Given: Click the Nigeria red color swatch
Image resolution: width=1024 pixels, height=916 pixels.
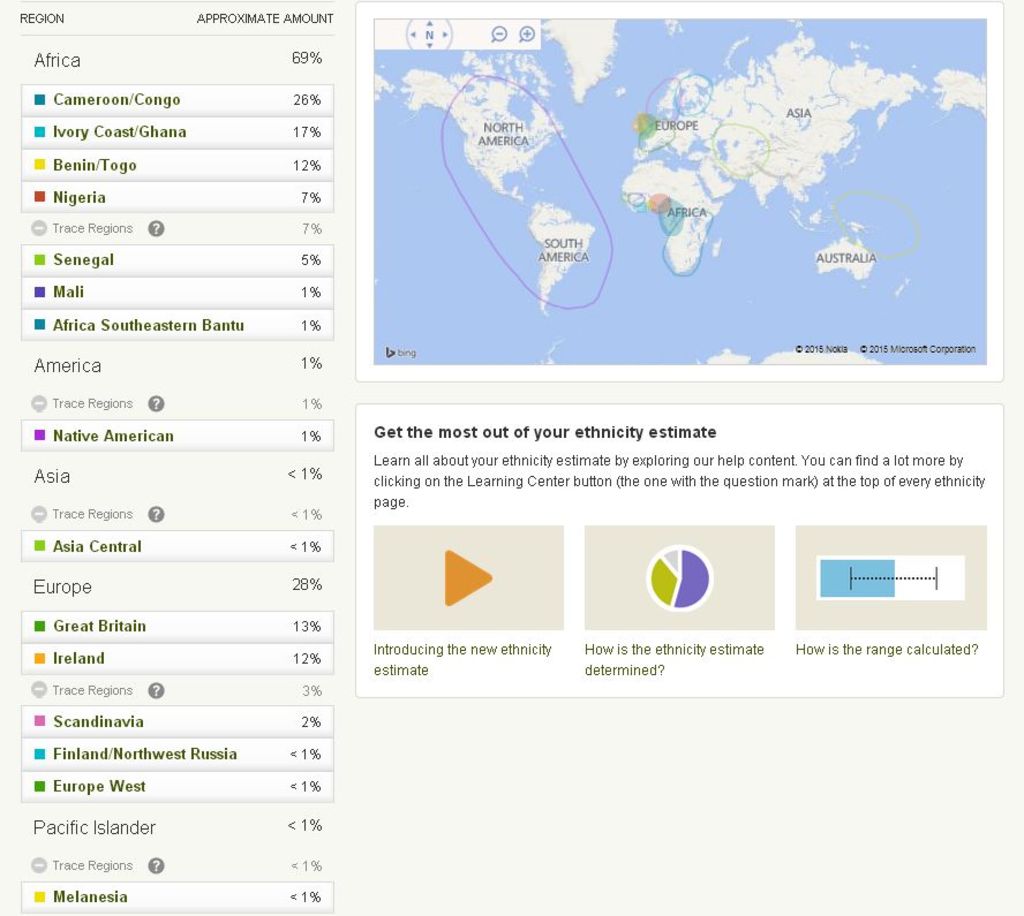Looking at the screenshot, I should click(40, 197).
